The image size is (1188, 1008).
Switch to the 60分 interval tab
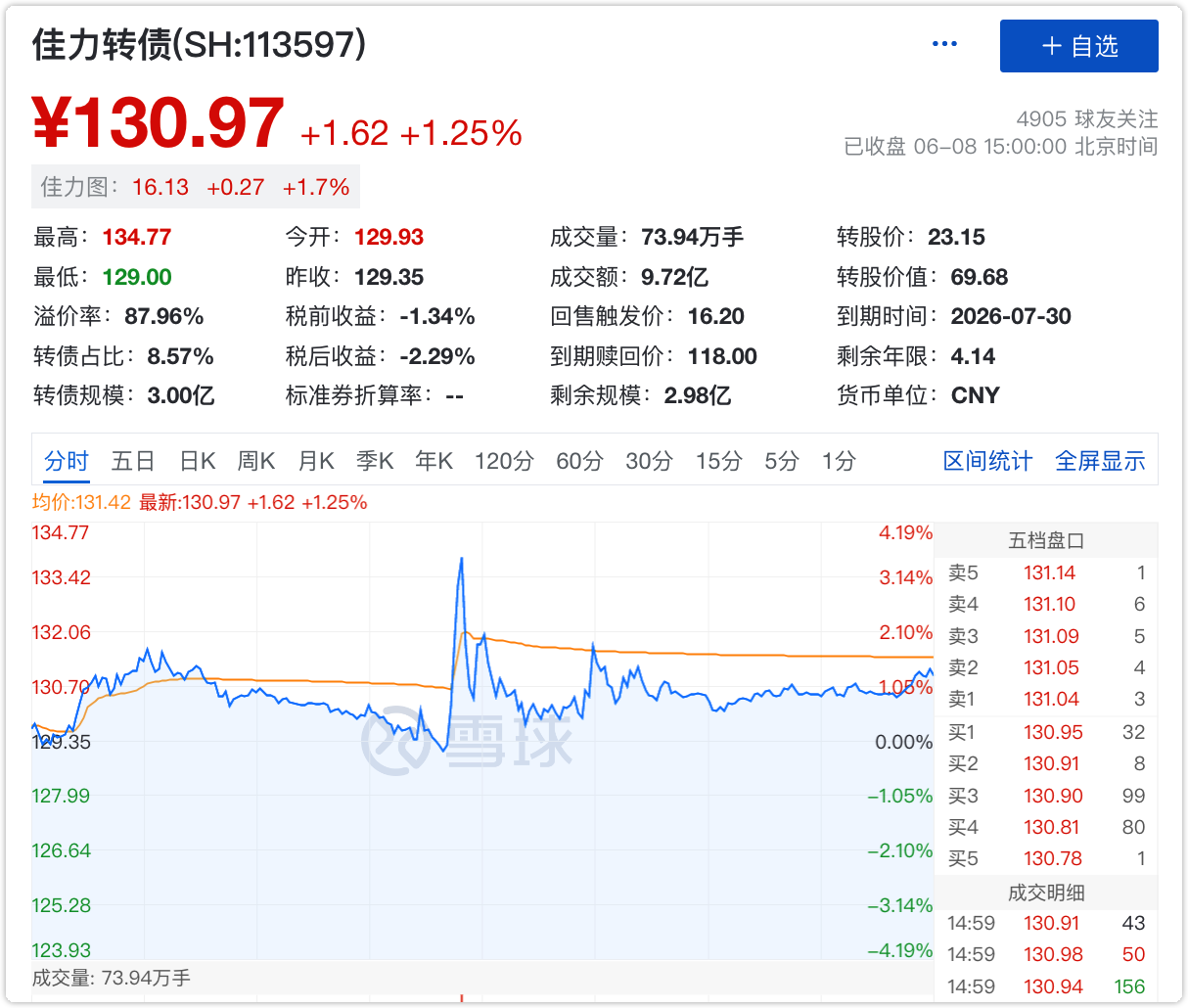click(579, 461)
